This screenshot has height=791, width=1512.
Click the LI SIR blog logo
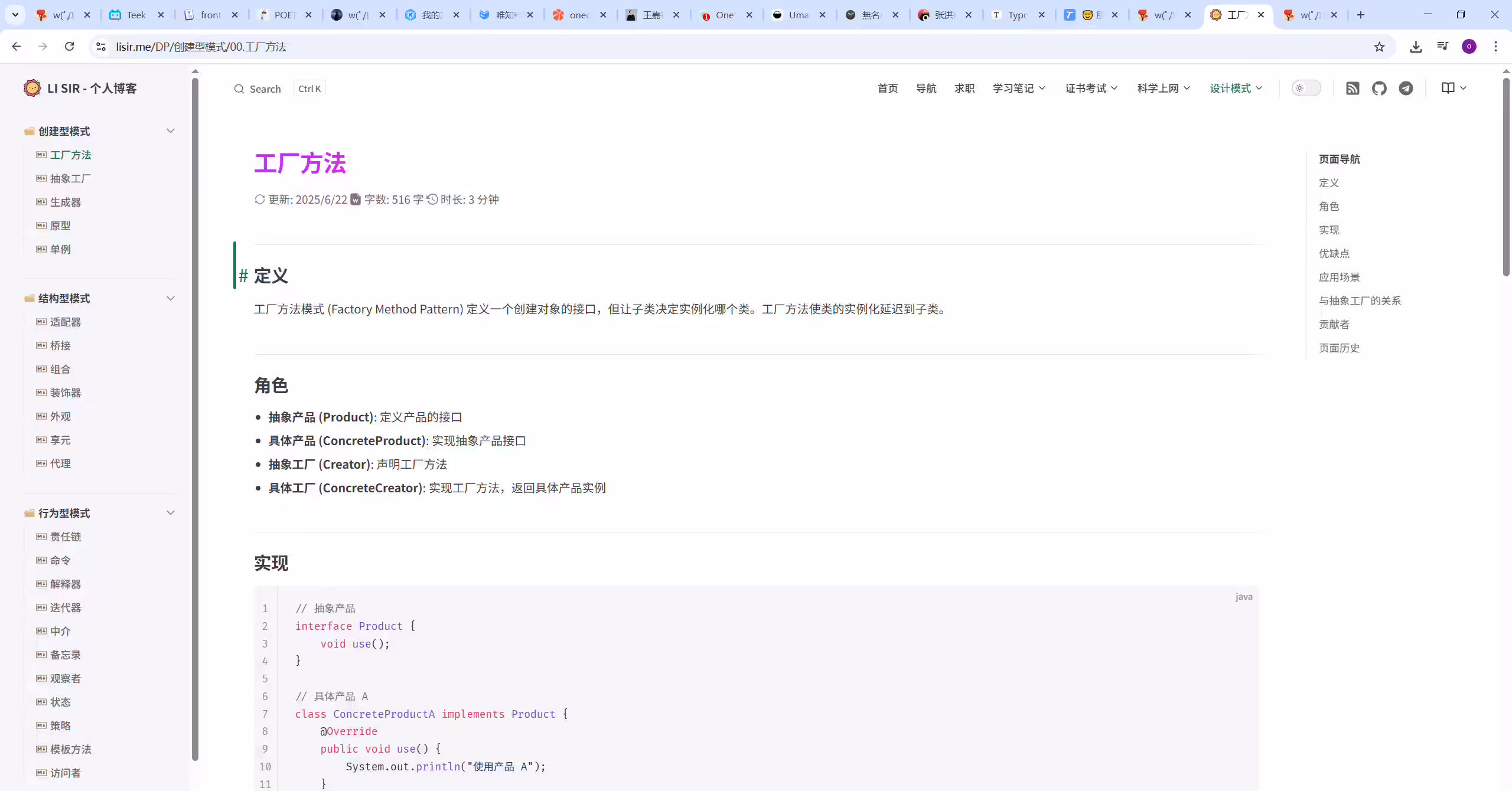click(x=32, y=88)
